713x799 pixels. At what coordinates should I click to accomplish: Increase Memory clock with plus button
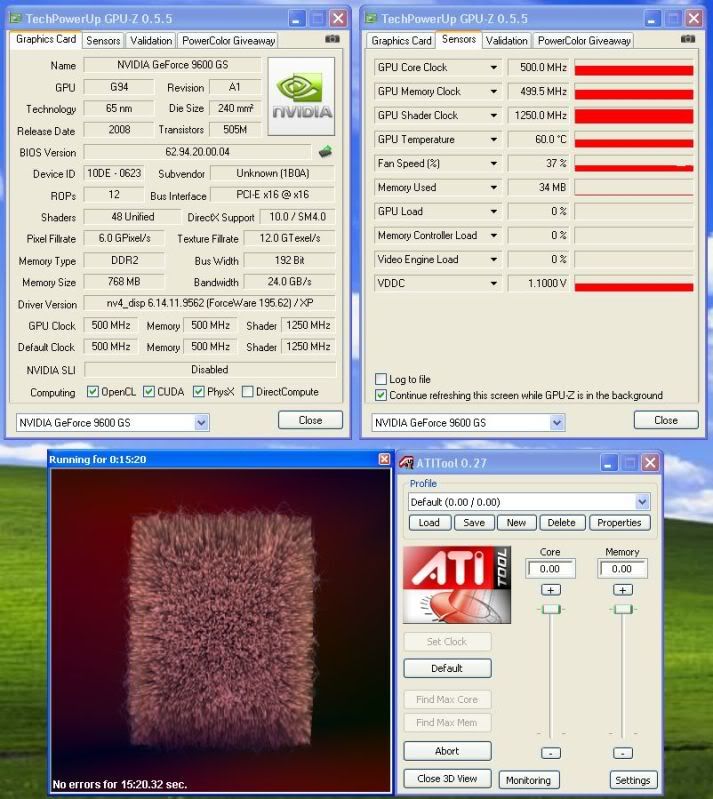(x=623, y=590)
